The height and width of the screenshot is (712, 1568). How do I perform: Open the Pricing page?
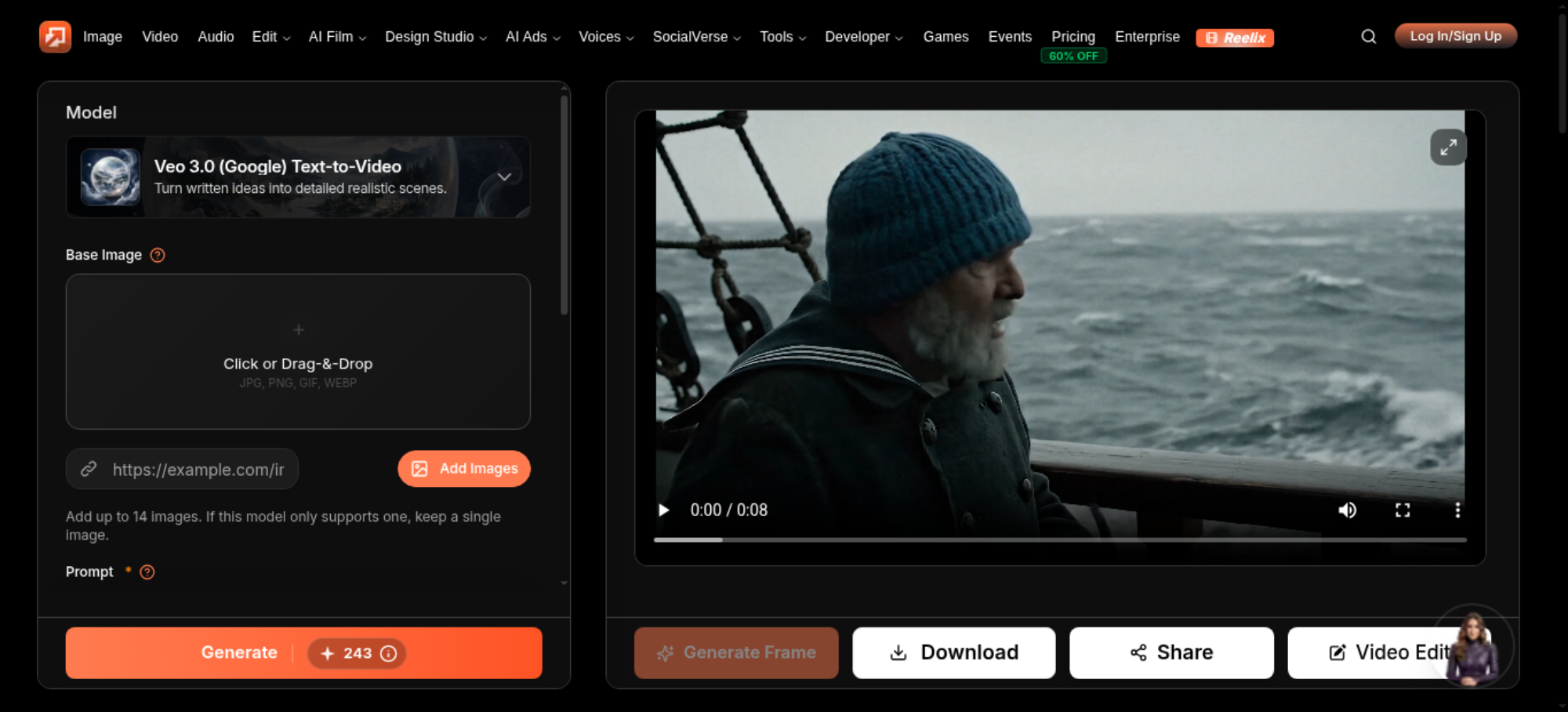[x=1073, y=37]
